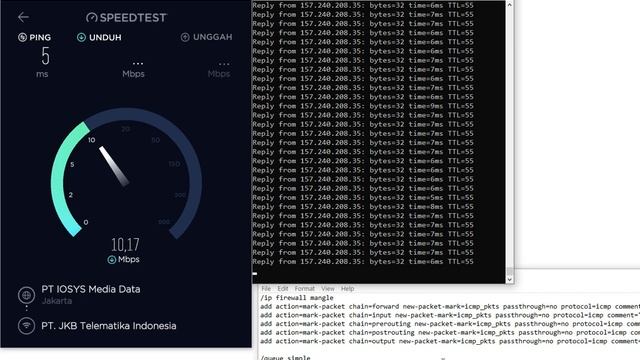Click the Jakarta location label
The height and width of the screenshot is (360, 640).
pos(57,301)
